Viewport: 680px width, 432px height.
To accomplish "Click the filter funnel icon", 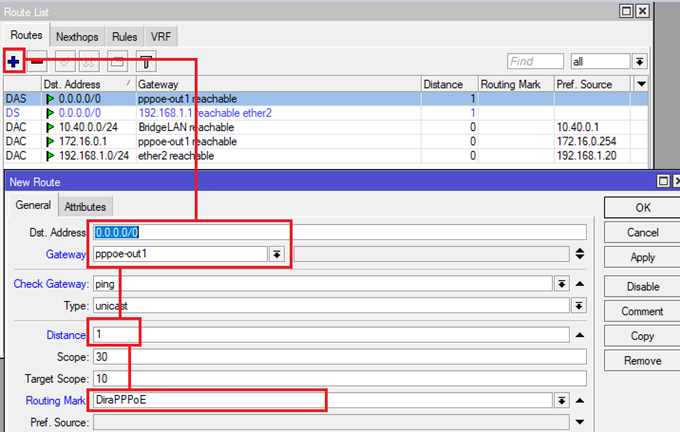I will tap(145, 61).
